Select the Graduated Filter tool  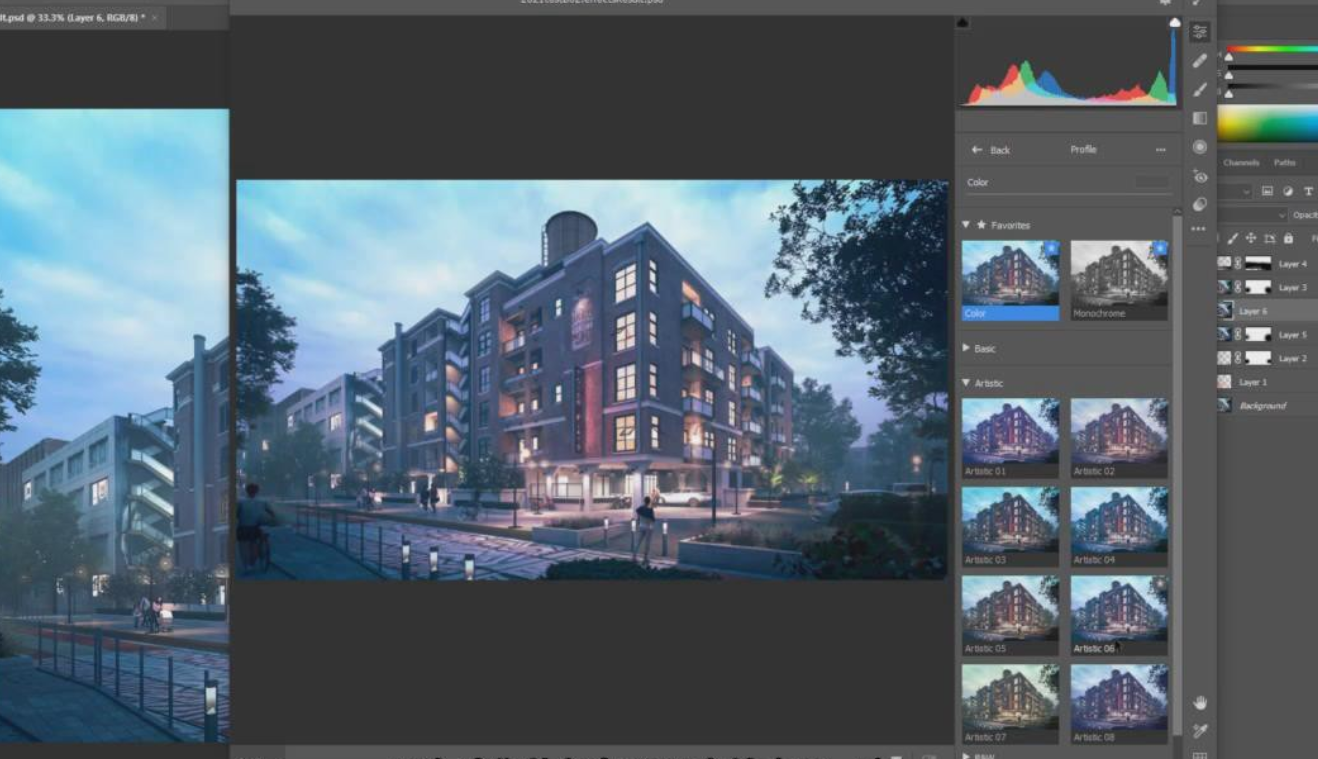pos(1200,118)
